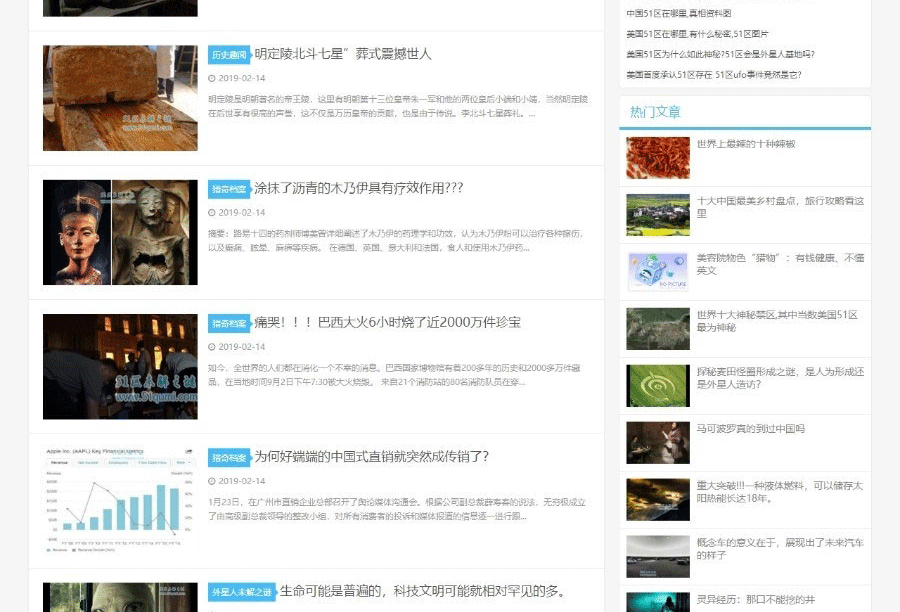The width and height of the screenshot is (900, 612).
Task: Click date 2019-02-14 under 明定陵 article
Action: [242, 78]
